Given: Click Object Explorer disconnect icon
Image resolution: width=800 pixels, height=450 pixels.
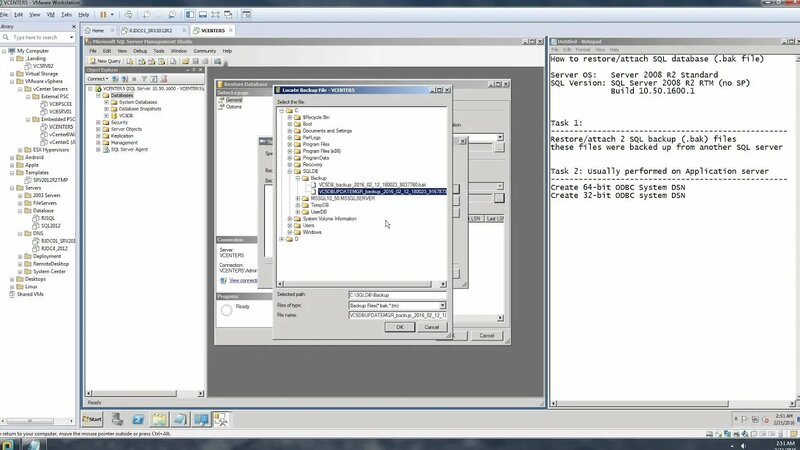Looking at the screenshot, I should point(124,79).
